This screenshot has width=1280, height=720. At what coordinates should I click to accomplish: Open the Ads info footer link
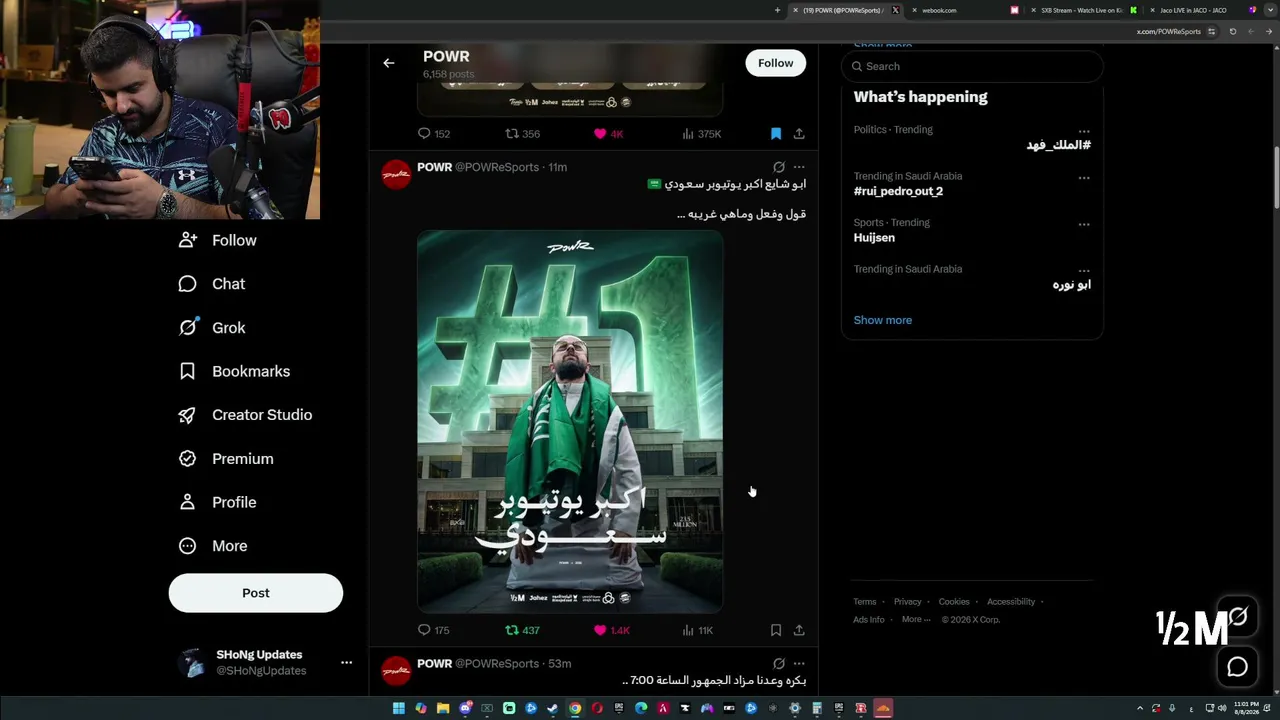[x=869, y=619]
